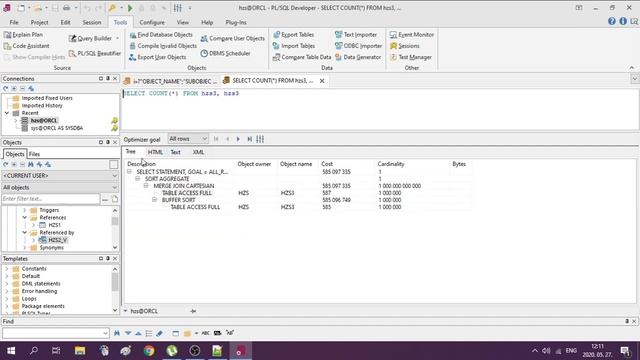Click the refresh icon in Connections toolbar
The height and width of the screenshot is (360, 640).
pyautogui.click(x=6, y=88)
